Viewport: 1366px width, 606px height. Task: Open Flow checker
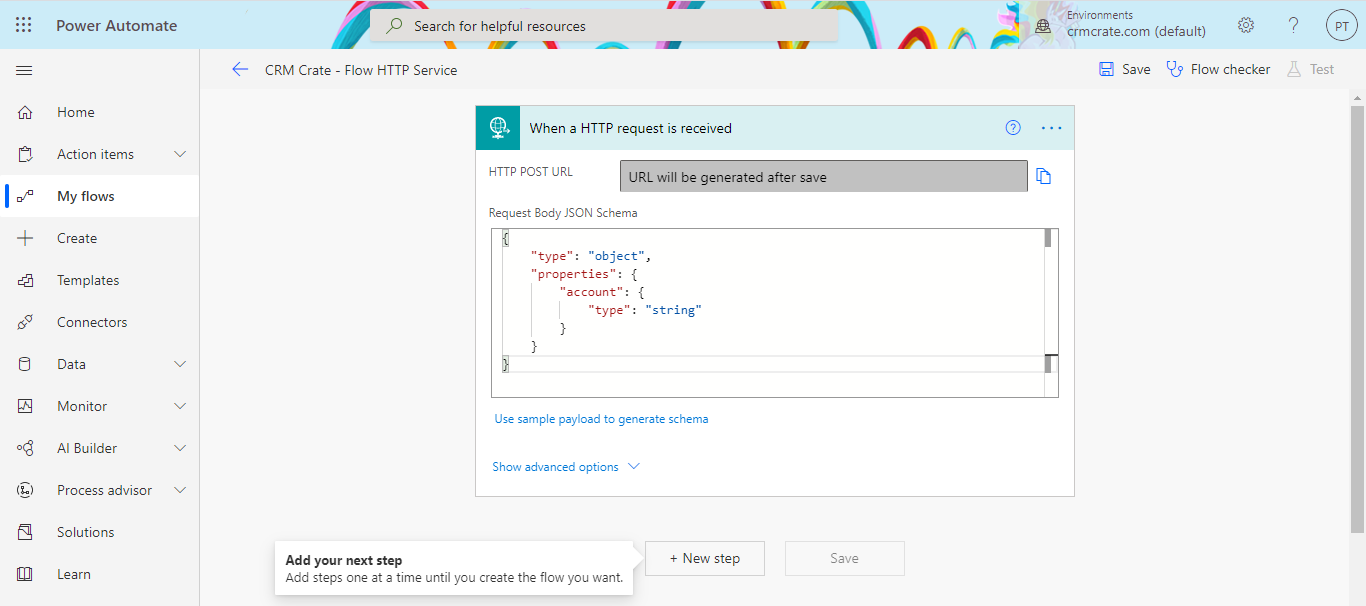[x=1218, y=69]
